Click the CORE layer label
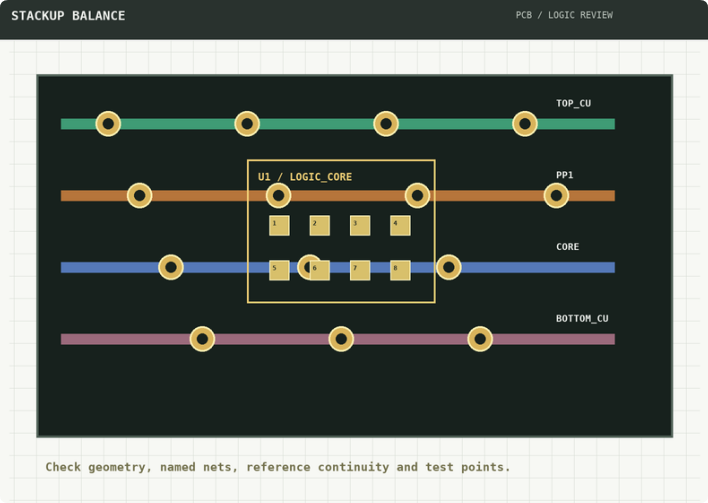The height and width of the screenshot is (503, 708). coord(568,247)
